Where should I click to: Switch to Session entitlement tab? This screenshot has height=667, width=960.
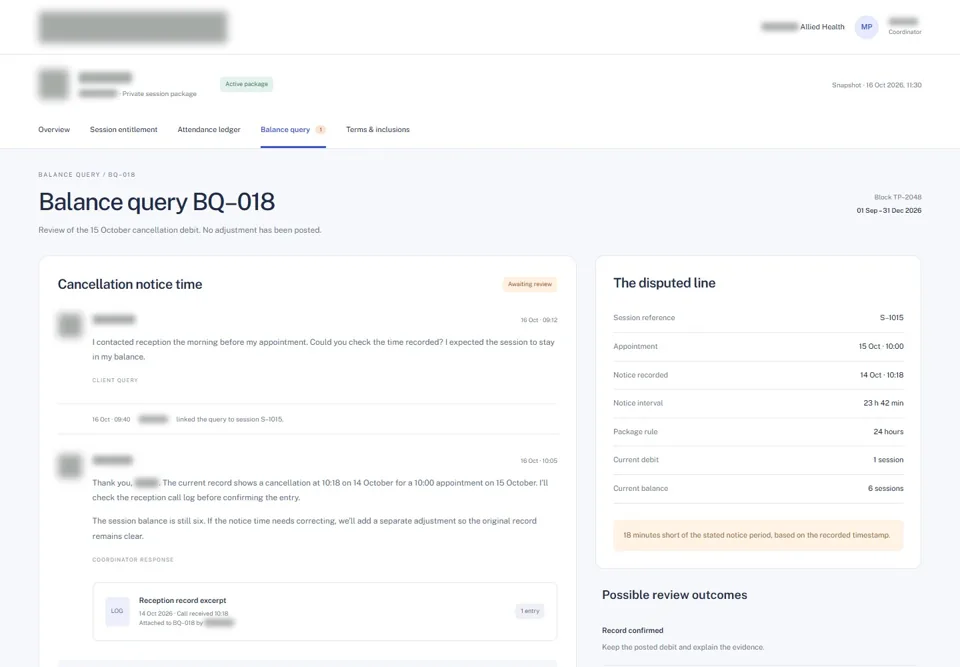click(x=124, y=129)
